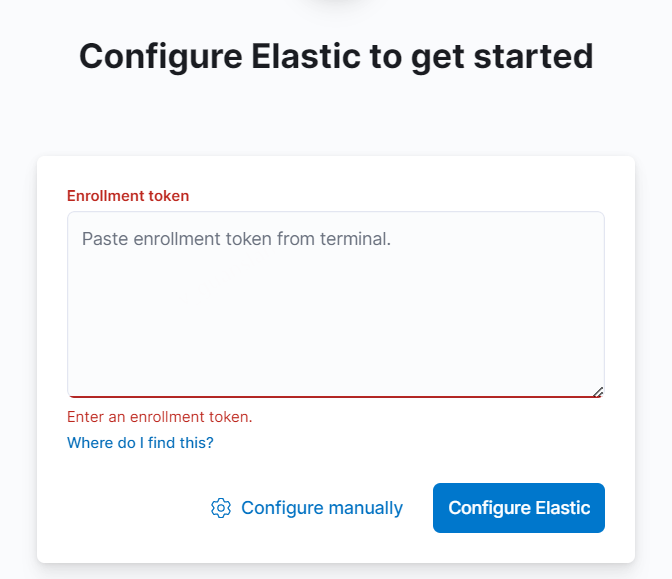Screen dimensions: 672x579
Task: Click the 'Paste enrollment token from terminal' placeholder
Action: [x=236, y=239]
